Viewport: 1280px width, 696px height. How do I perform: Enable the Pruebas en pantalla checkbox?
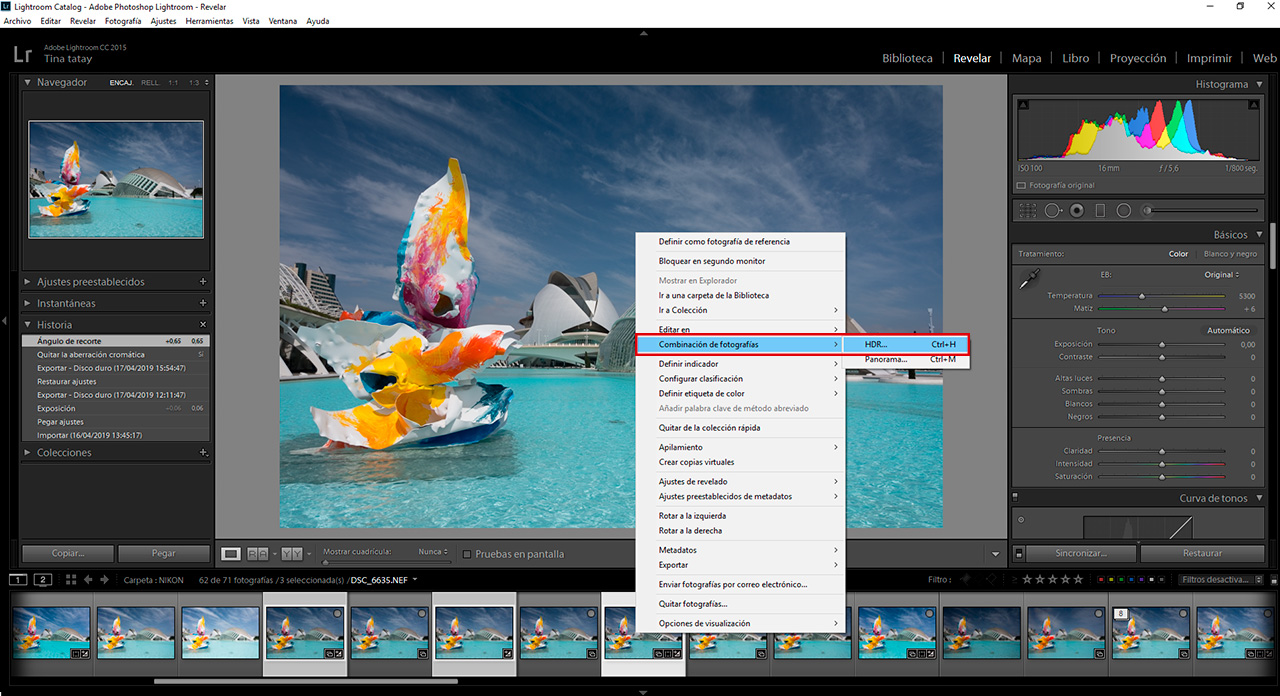(x=467, y=554)
